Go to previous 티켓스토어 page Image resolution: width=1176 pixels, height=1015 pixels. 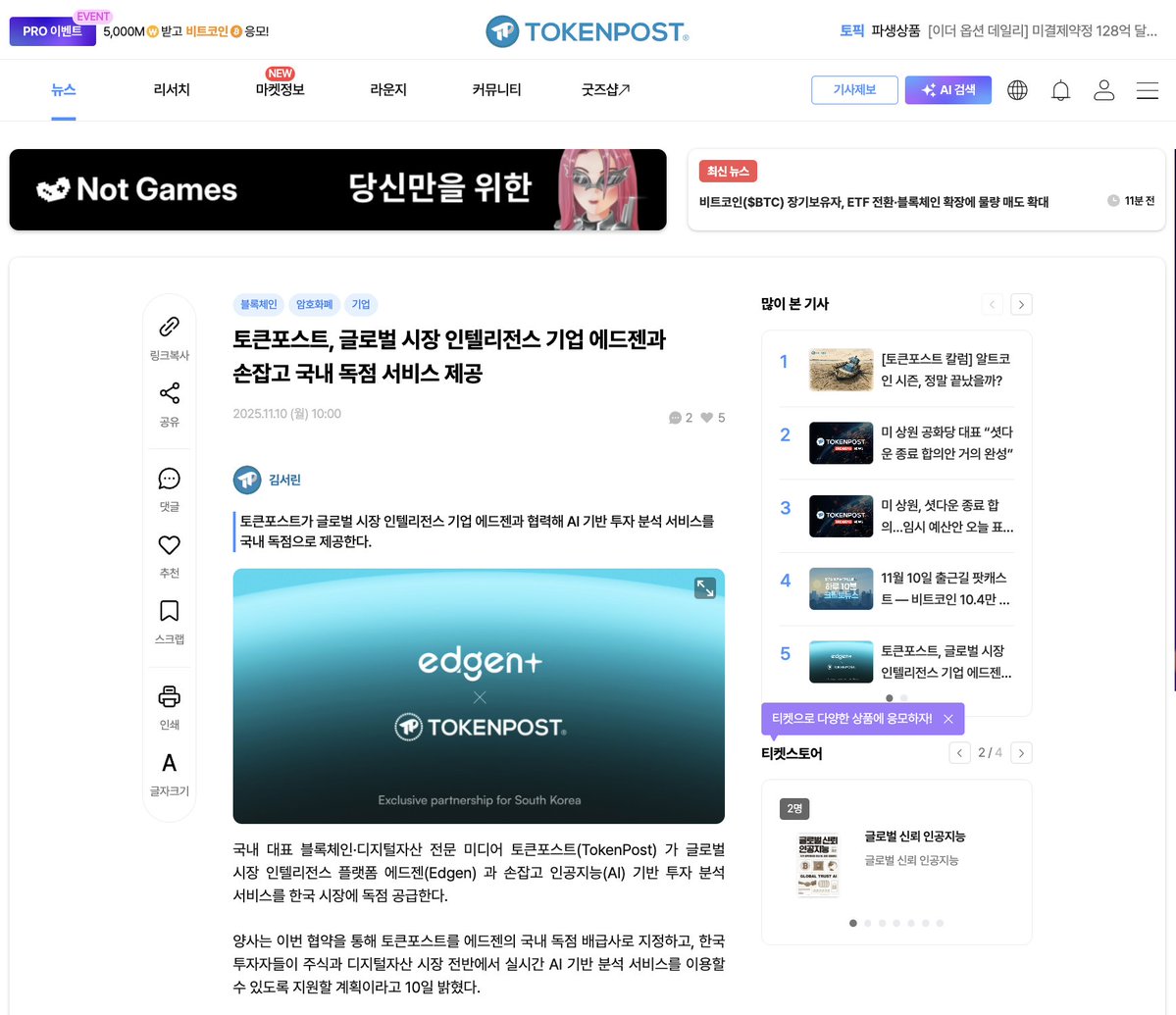959,752
